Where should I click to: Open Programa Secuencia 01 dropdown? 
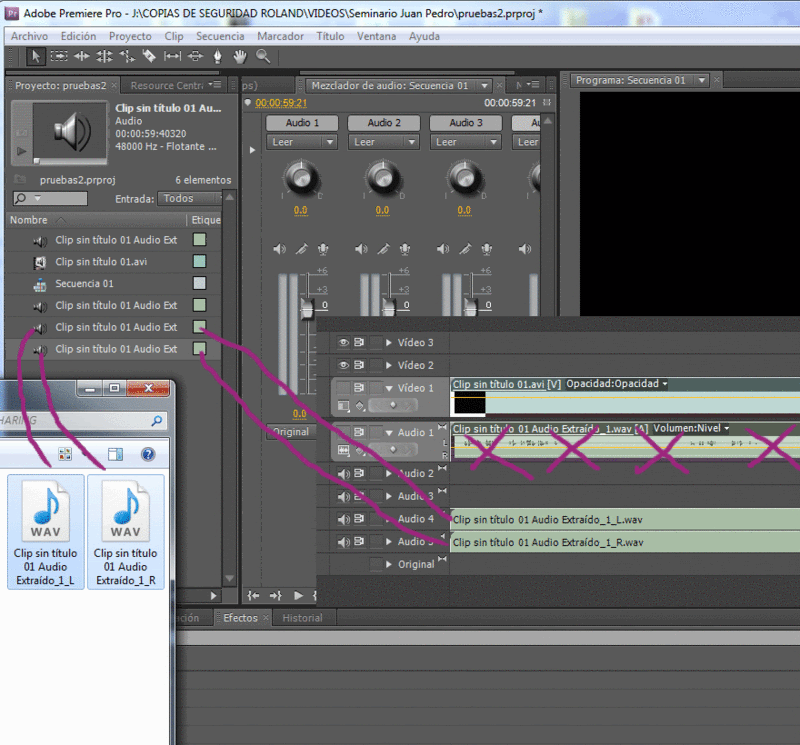point(702,80)
